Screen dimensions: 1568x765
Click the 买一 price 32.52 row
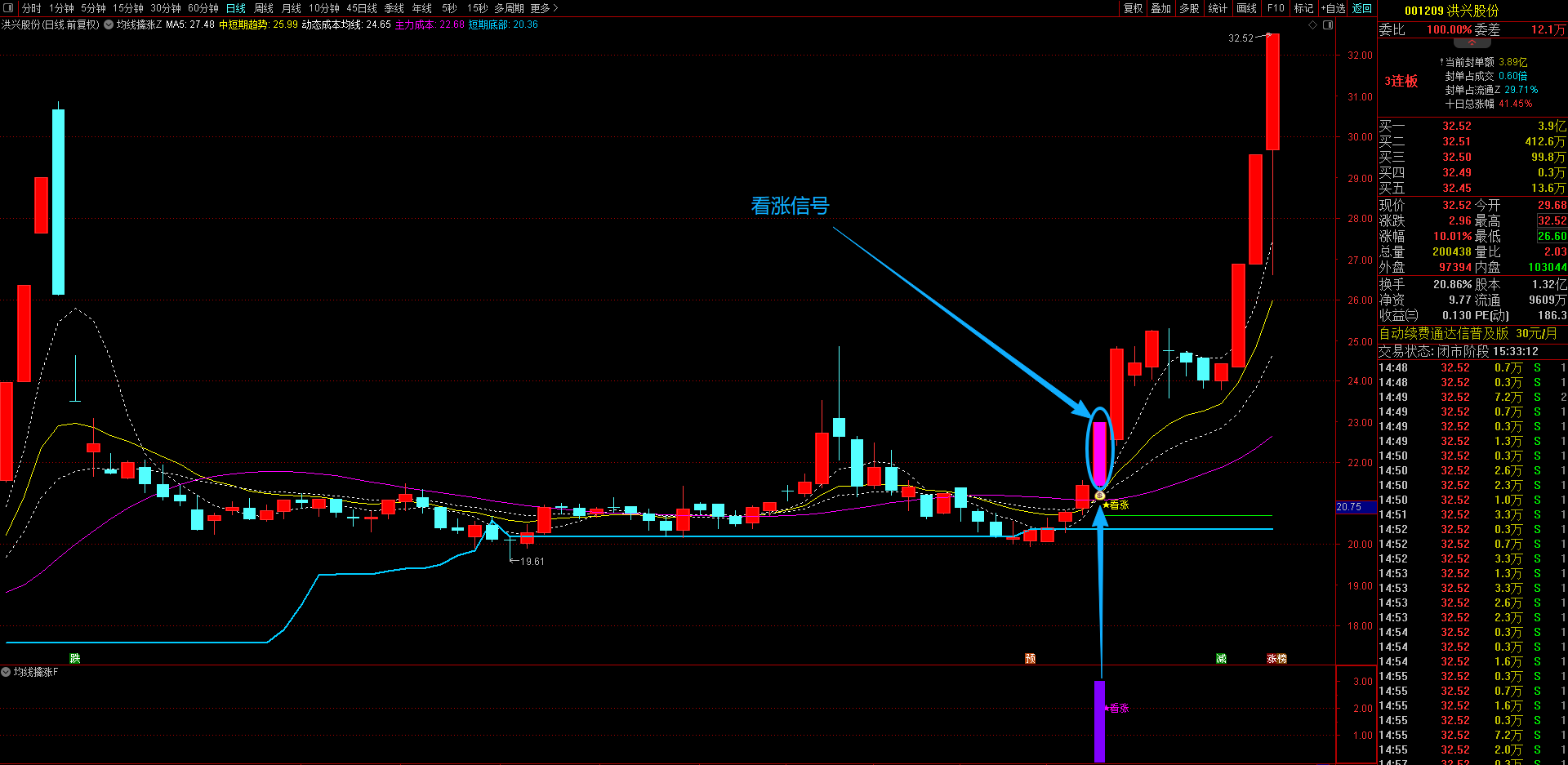click(x=1472, y=126)
